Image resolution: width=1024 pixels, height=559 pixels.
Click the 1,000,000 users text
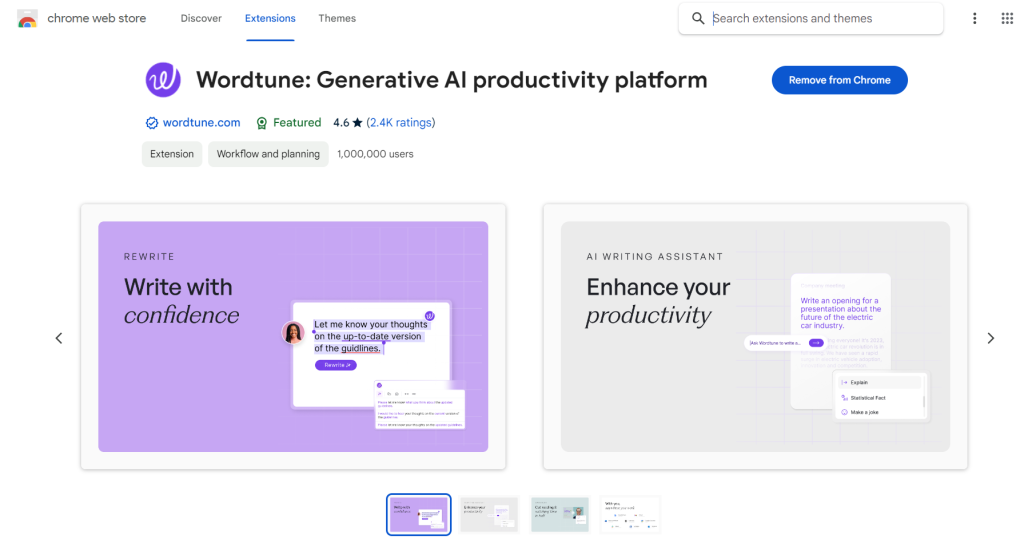point(376,154)
